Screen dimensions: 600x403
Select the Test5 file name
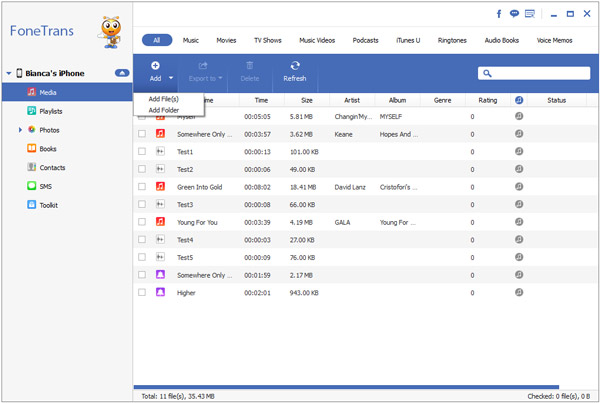(185, 257)
